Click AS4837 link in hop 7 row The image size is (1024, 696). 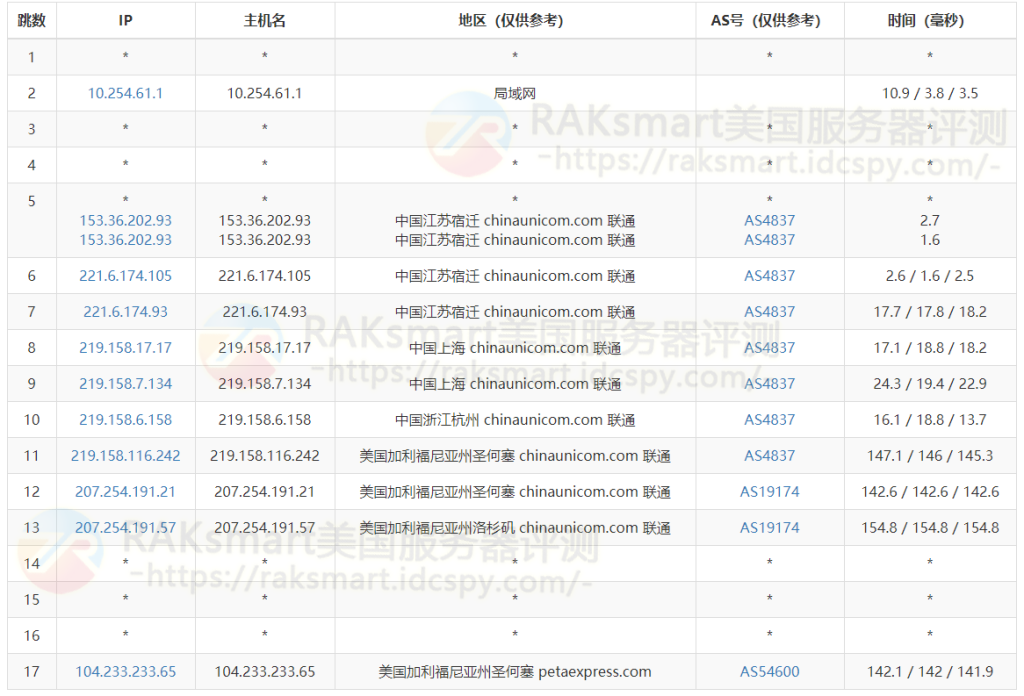pos(769,312)
